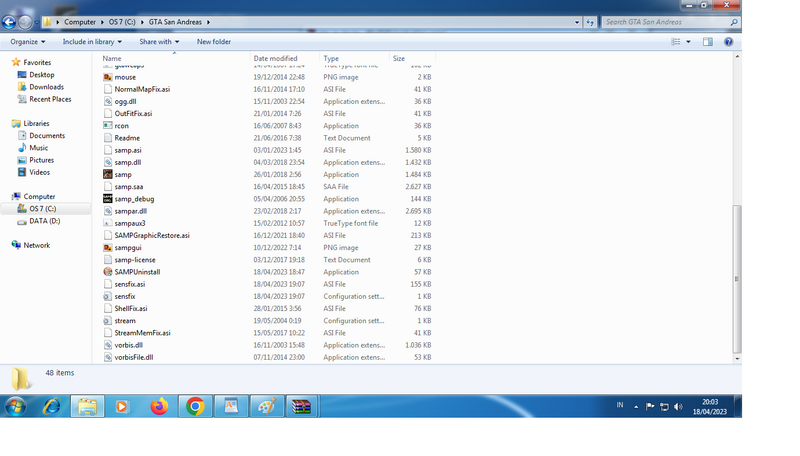800x456 pixels.
Task: Launch Internet Explorer from the taskbar
Action: (52, 407)
